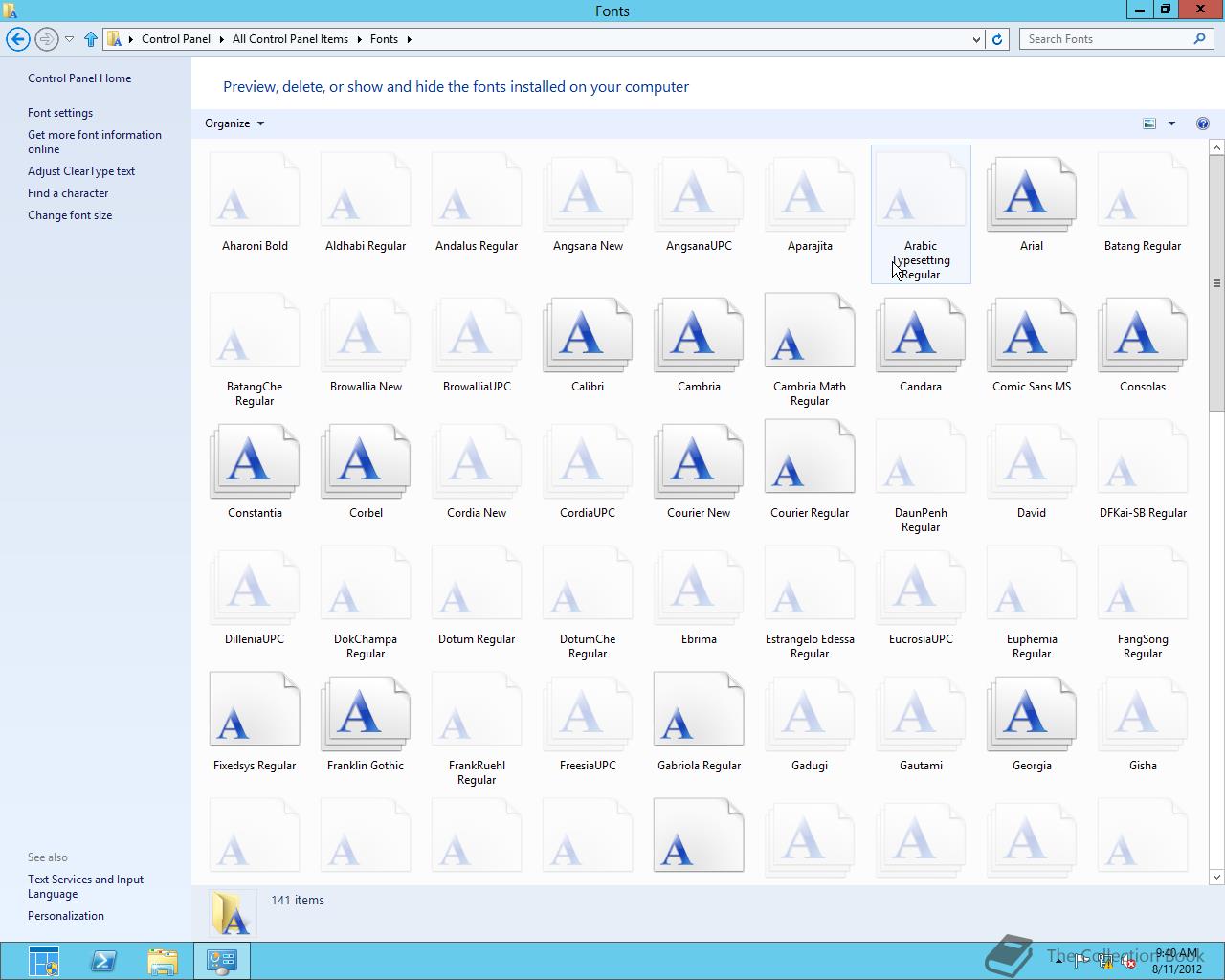Image resolution: width=1225 pixels, height=980 pixels.
Task: Select the Consolas font icon
Action: click(x=1143, y=332)
